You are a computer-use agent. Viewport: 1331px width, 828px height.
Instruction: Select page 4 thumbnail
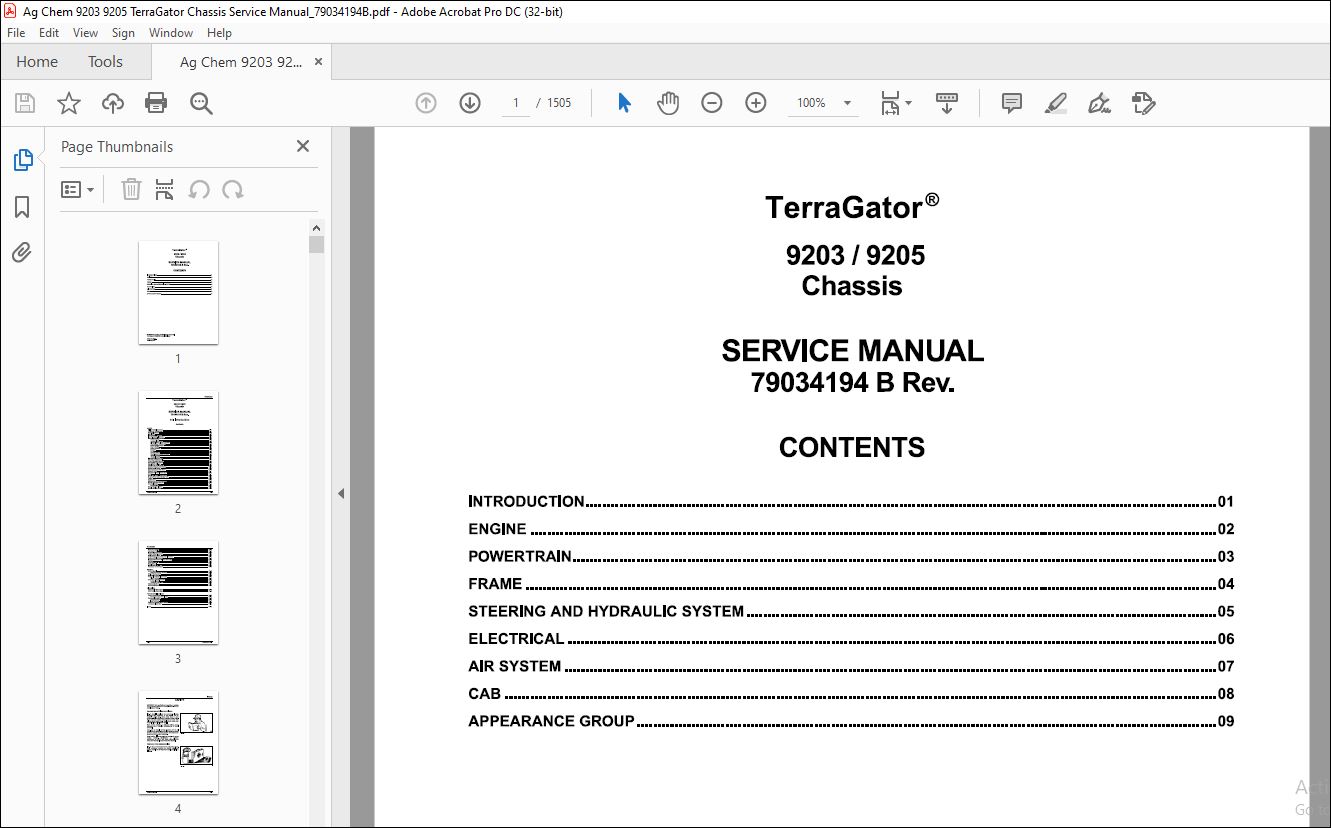point(178,743)
